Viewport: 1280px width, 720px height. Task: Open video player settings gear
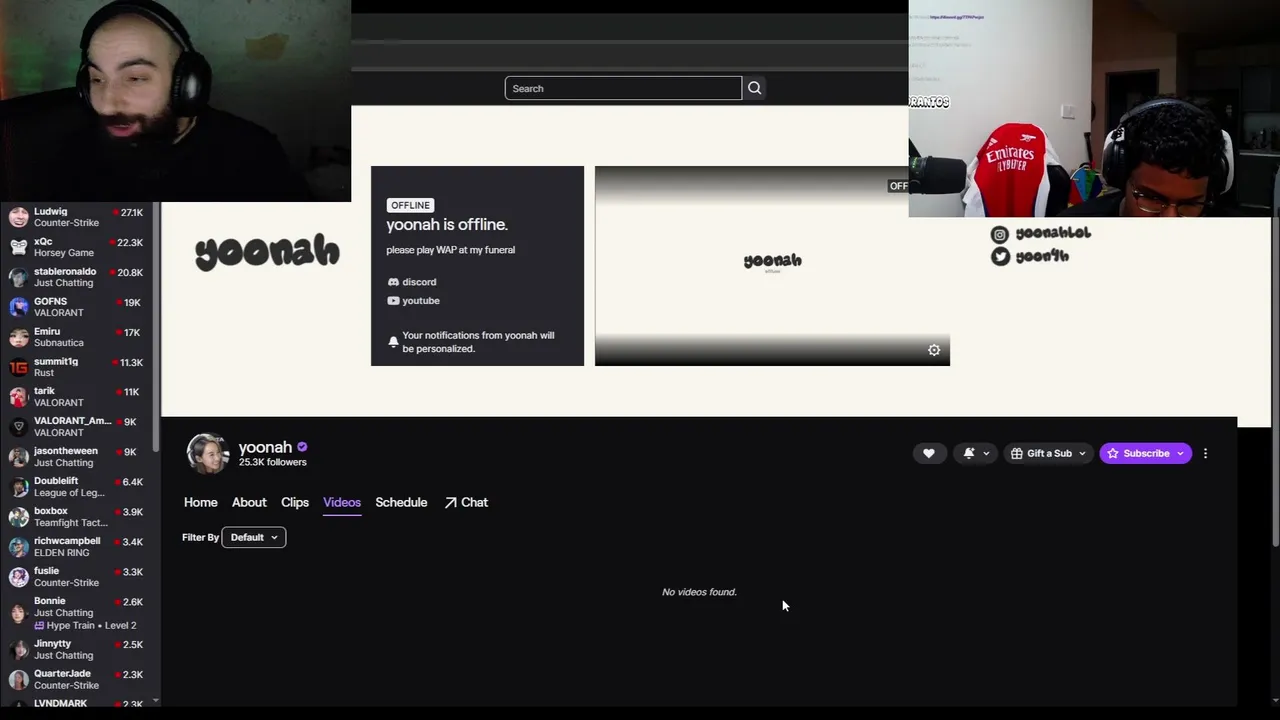click(934, 350)
